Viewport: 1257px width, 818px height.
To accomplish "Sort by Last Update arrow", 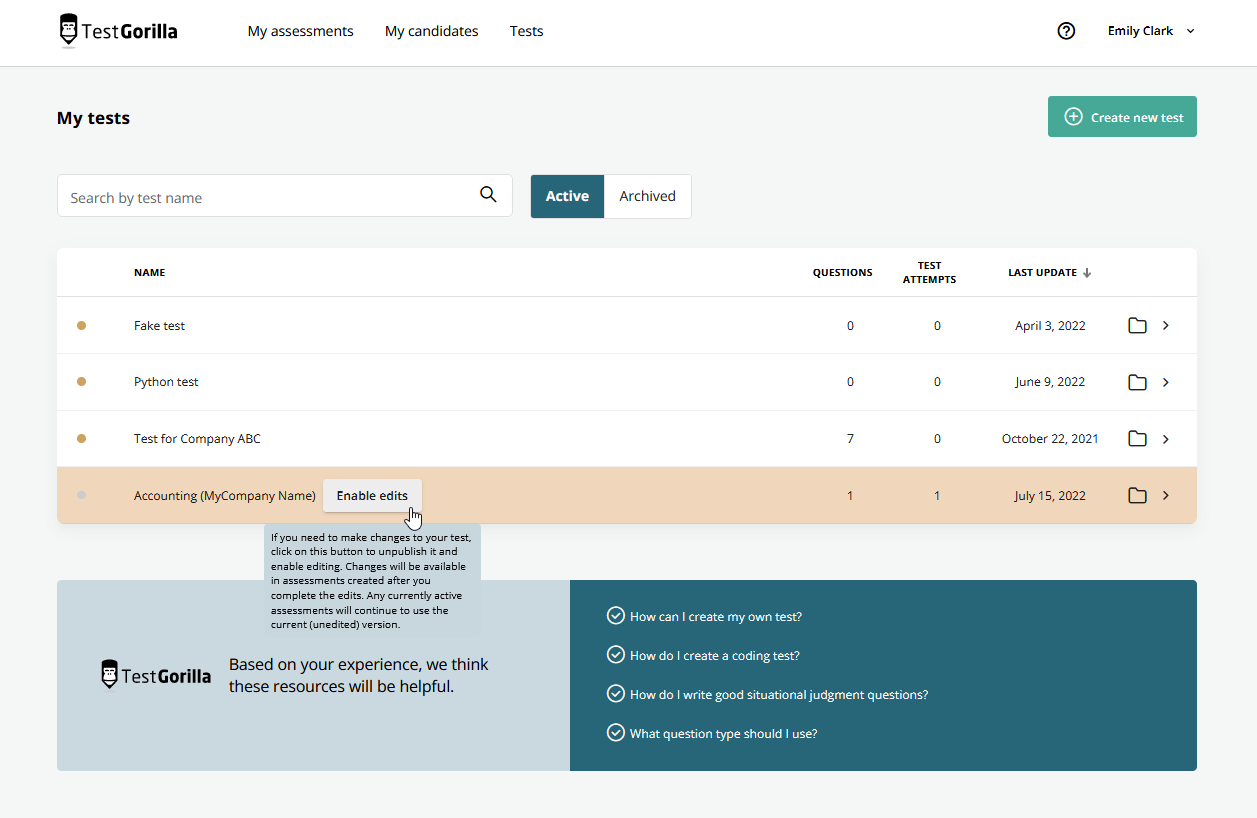I will click(1087, 273).
